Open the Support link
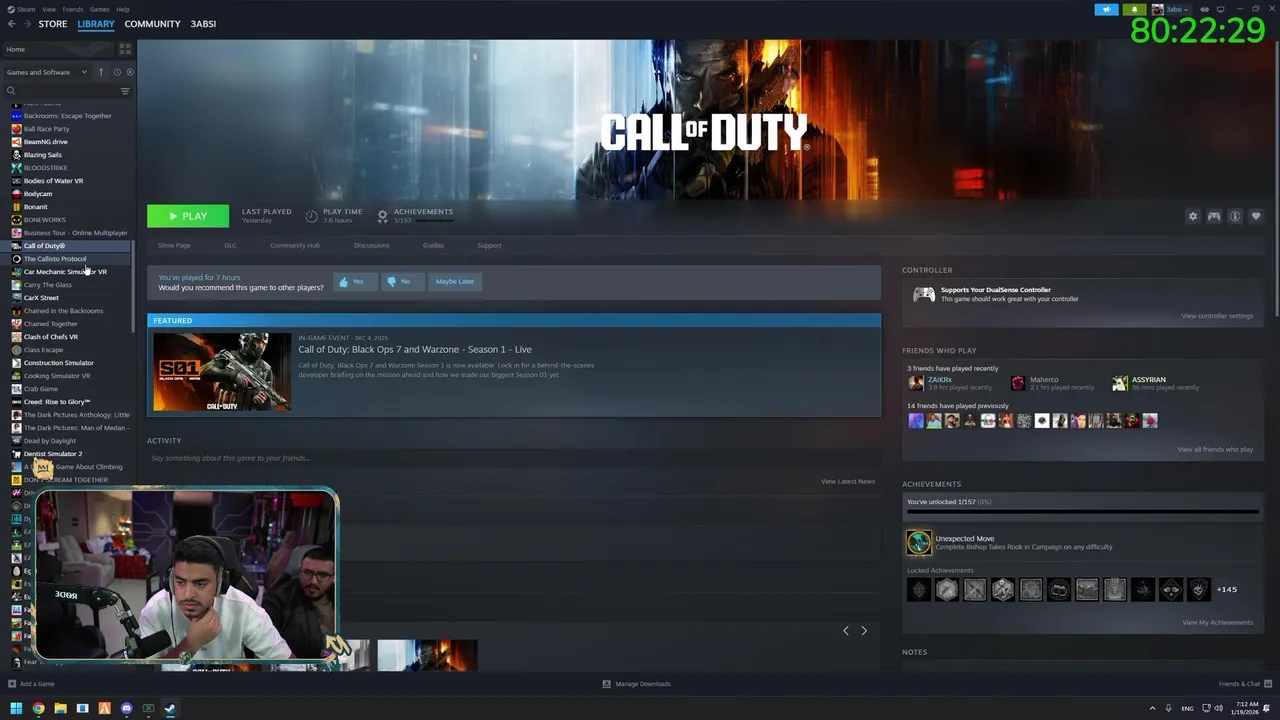The height and width of the screenshot is (720, 1280). click(x=489, y=245)
